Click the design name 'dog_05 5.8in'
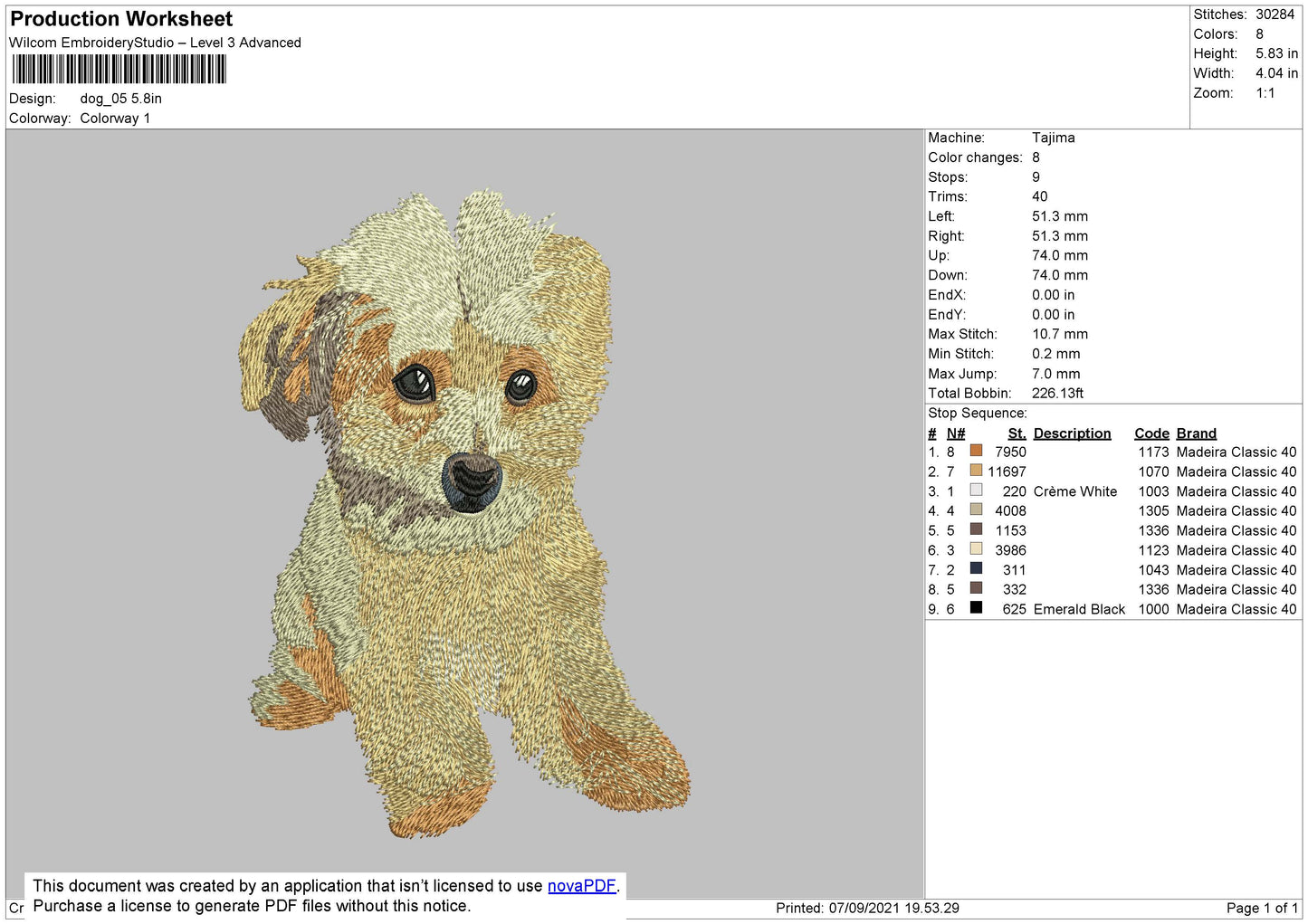The image size is (1308, 924). pos(121,99)
